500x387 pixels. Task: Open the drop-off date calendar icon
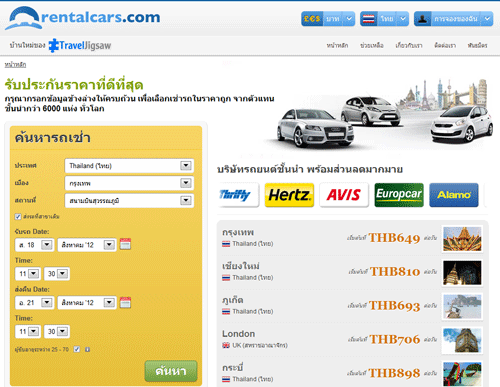tap(125, 302)
